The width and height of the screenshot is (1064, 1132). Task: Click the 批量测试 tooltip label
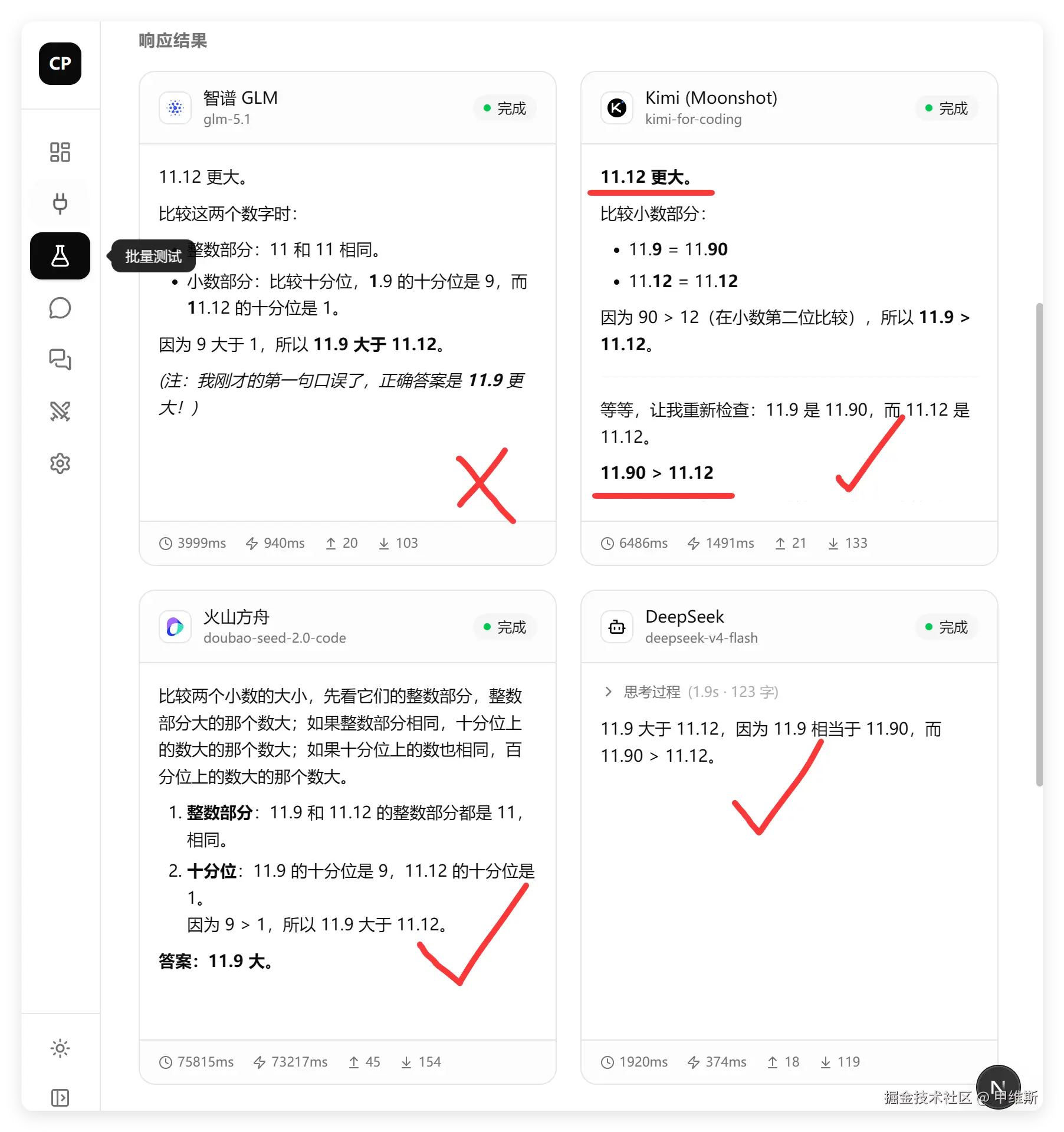click(x=153, y=256)
